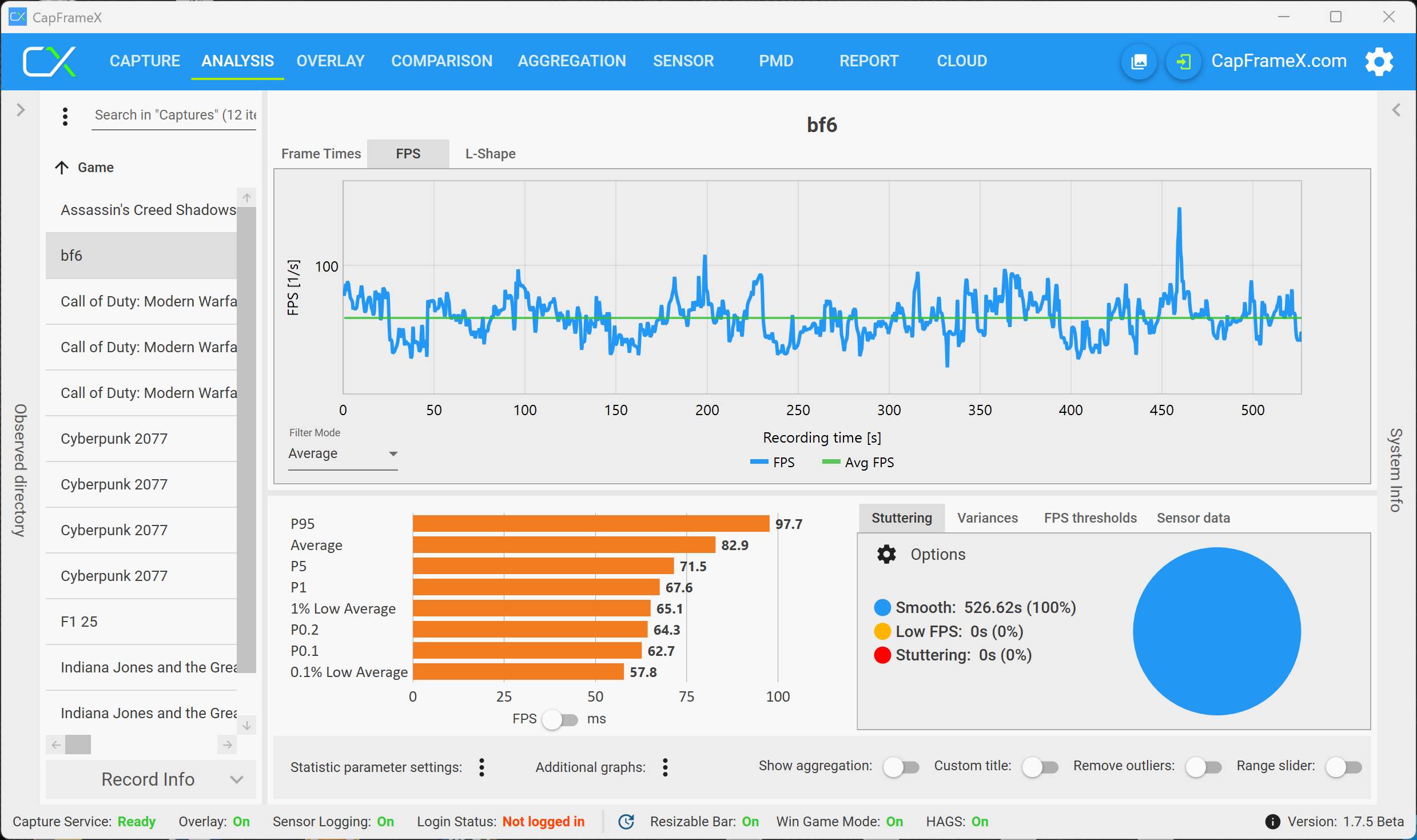Viewport: 1417px width, 840px height.
Task: Switch the FPS/ms toggle
Action: pos(560,719)
